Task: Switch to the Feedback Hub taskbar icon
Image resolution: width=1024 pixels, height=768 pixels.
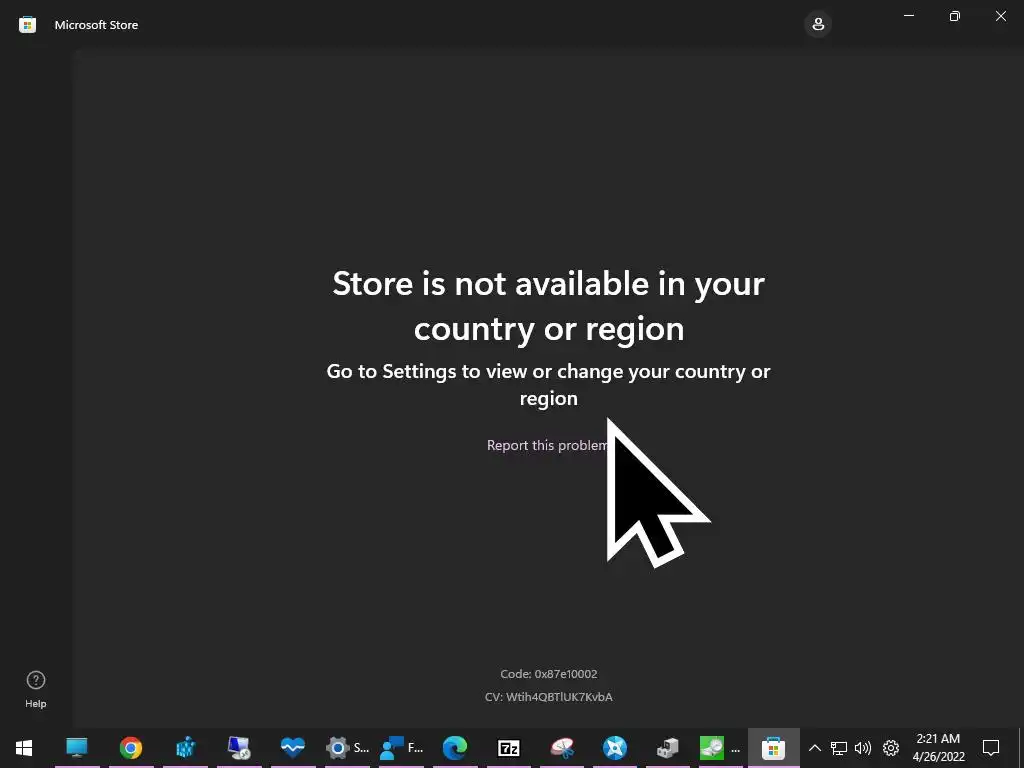Action: (x=401, y=748)
